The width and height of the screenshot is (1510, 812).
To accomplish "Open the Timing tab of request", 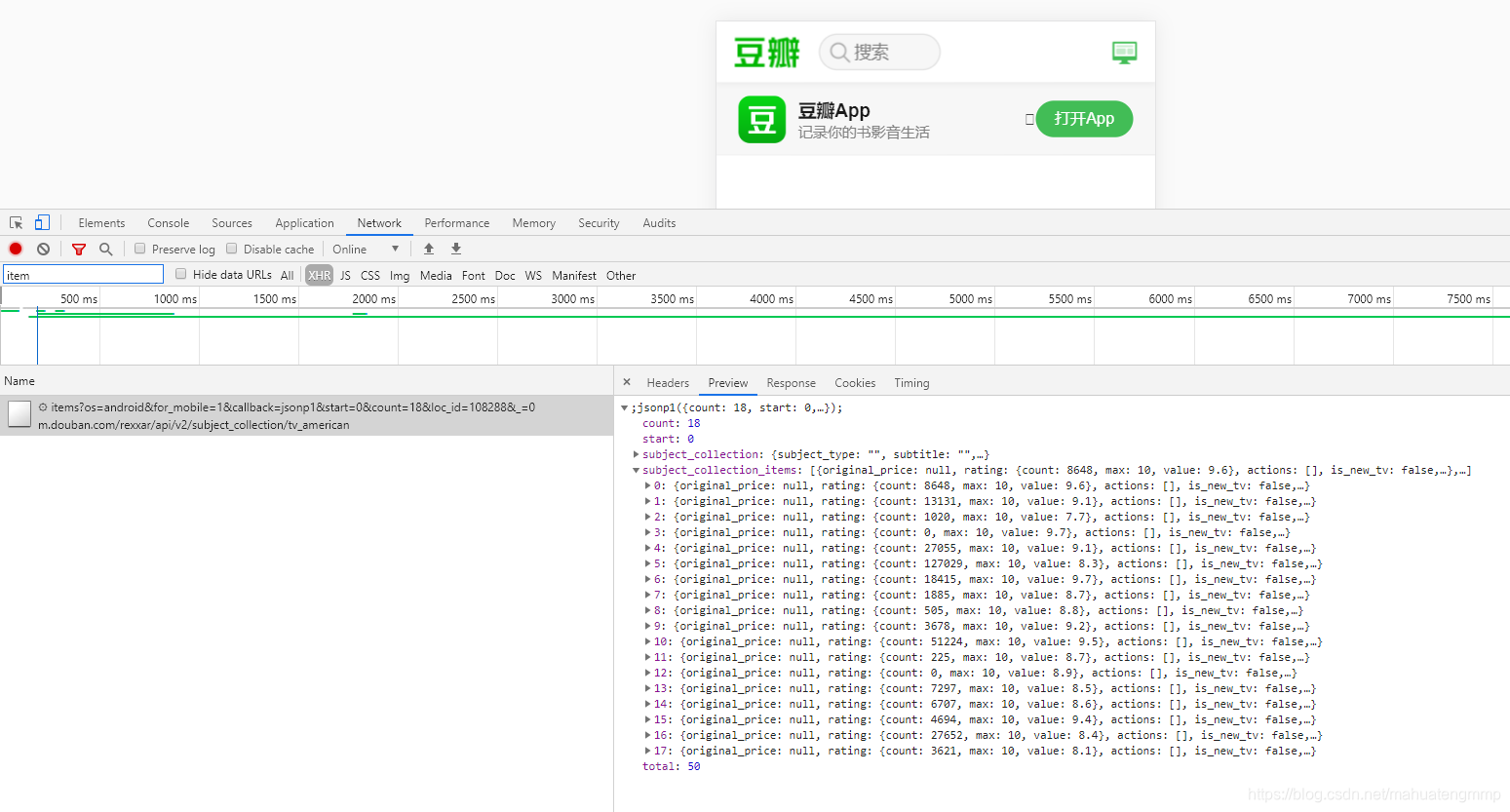I will (x=911, y=383).
